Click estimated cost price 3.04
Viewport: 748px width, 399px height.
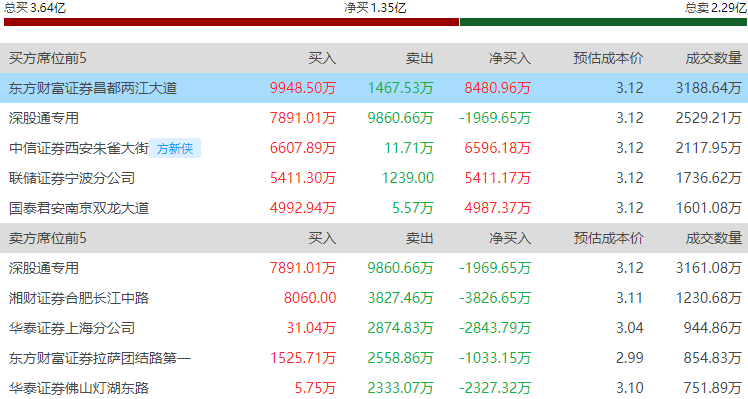[x=630, y=328]
